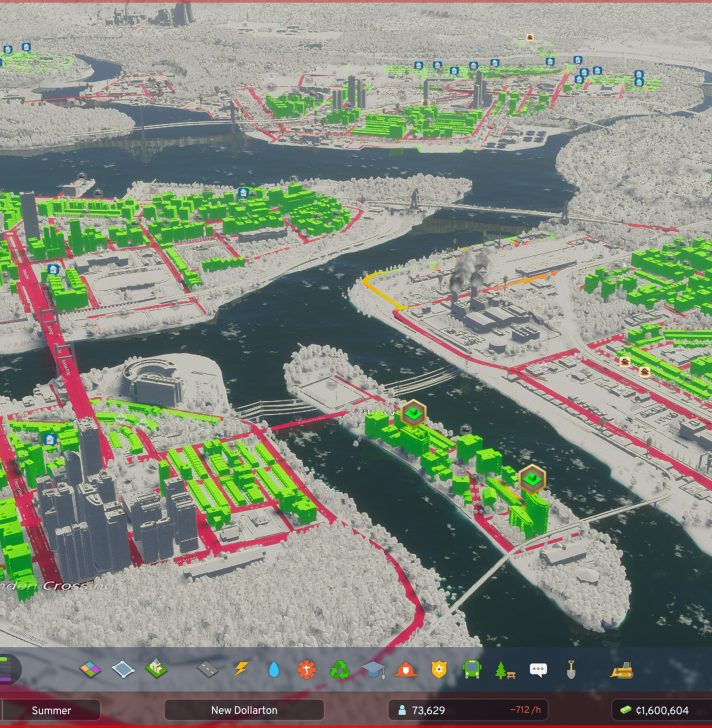This screenshot has height=728, width=712.
Task: Open the Fire & Rescue menu
Action: pyautogui.click(x=406, y=669)
